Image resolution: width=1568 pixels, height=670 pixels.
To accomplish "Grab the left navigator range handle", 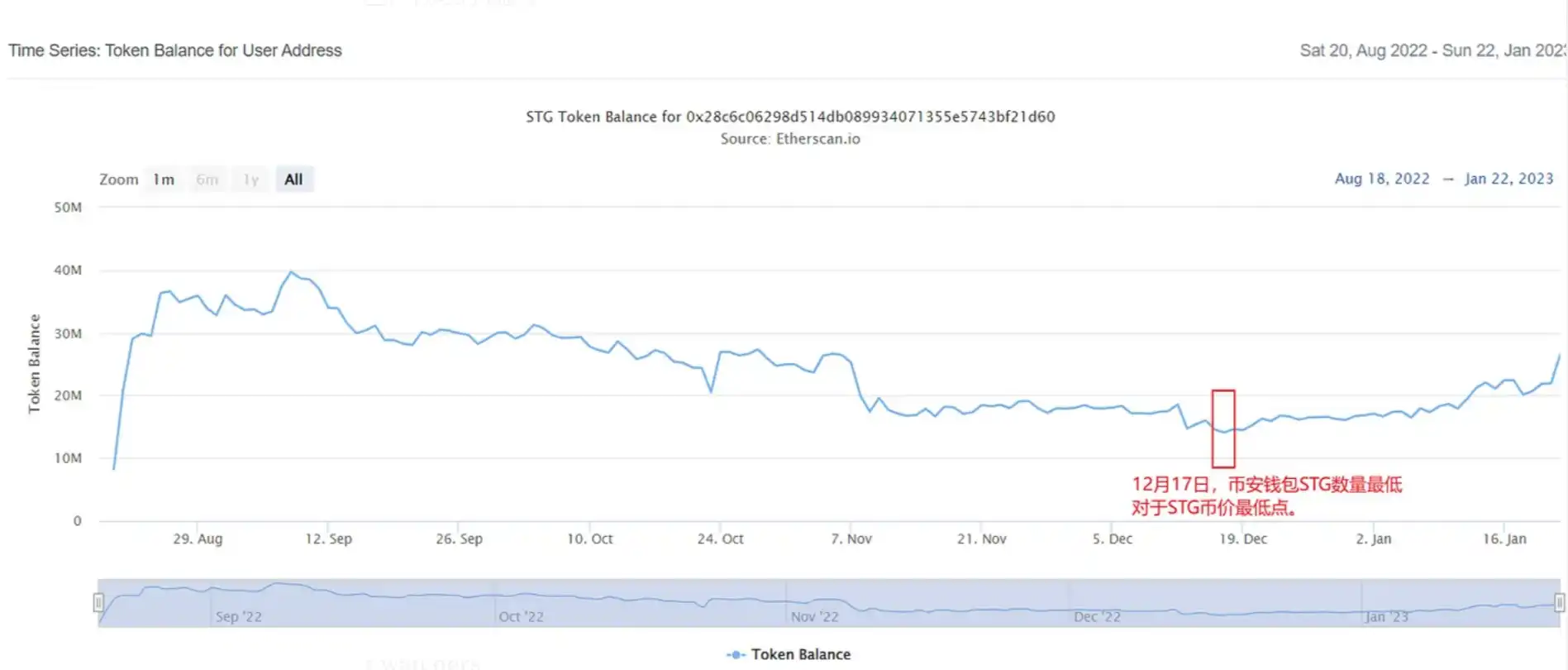I will [98, 602].
